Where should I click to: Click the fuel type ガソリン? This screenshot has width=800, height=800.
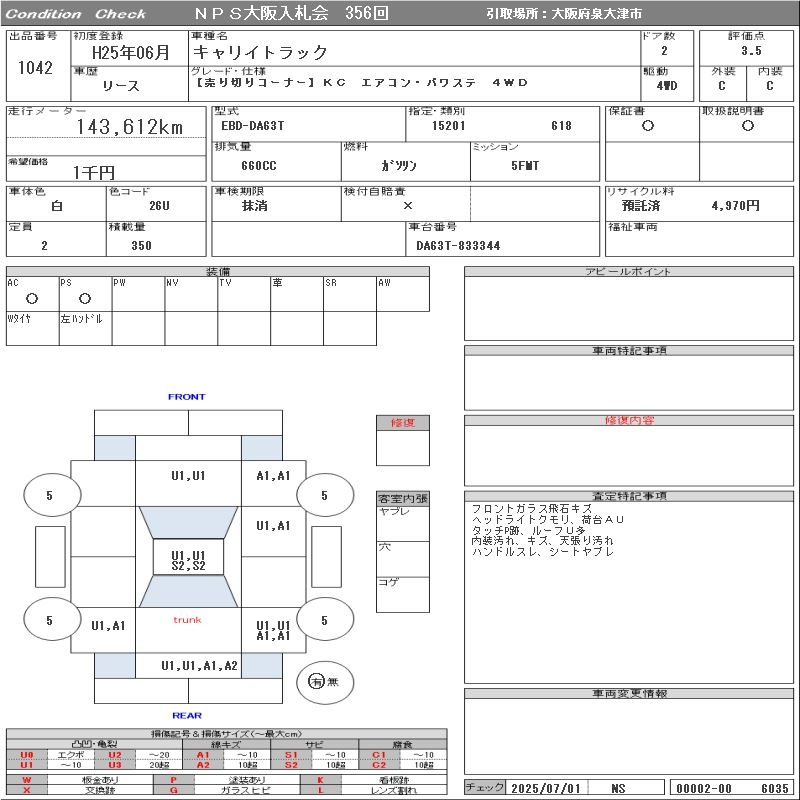[x=398, y=166]
